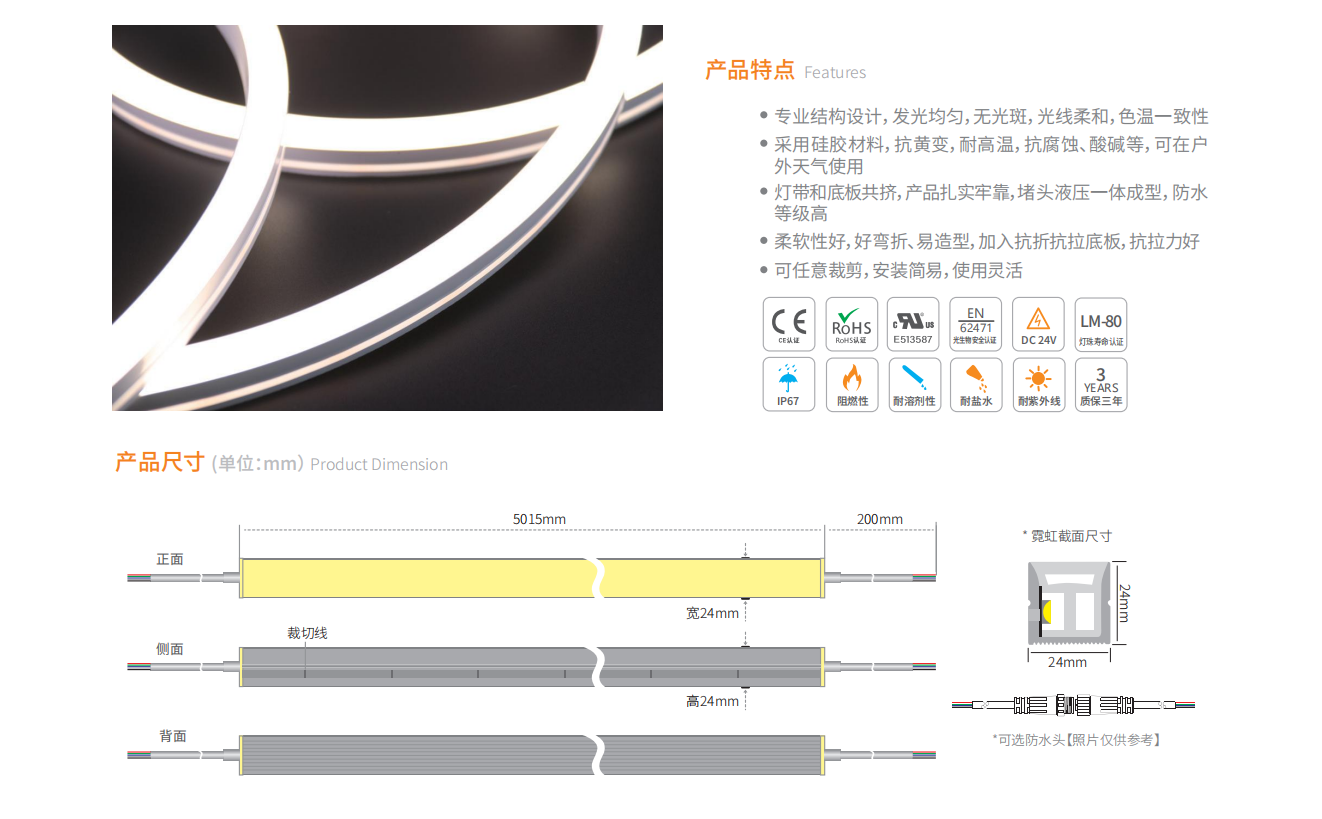Select the solvent resistance 耐溶剂性 icon

tap(913, 385)
